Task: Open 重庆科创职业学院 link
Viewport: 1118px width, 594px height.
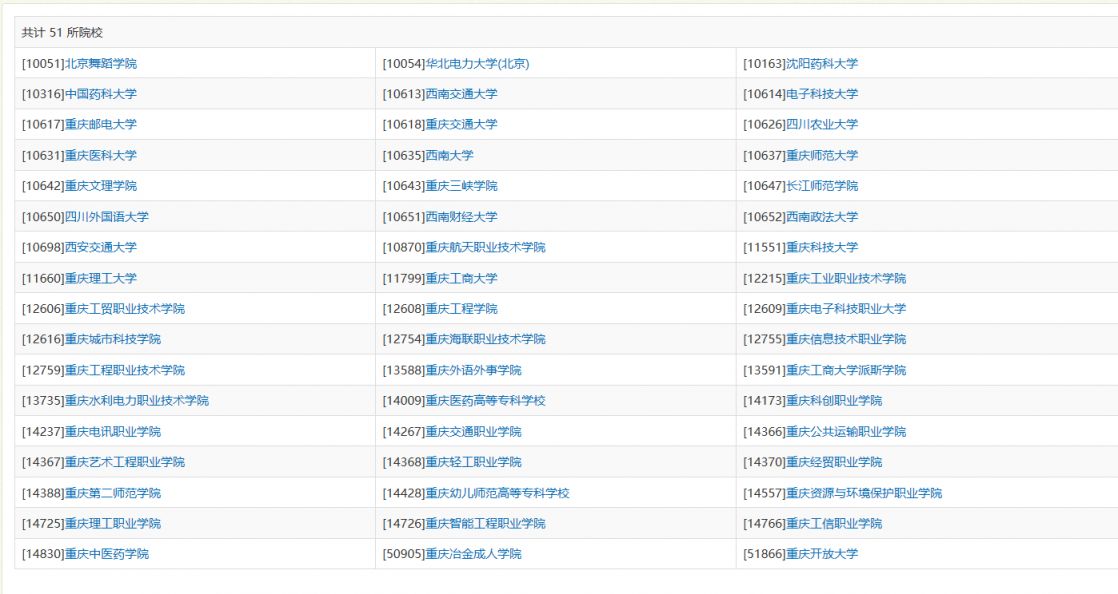Action: tap(834, 401)
